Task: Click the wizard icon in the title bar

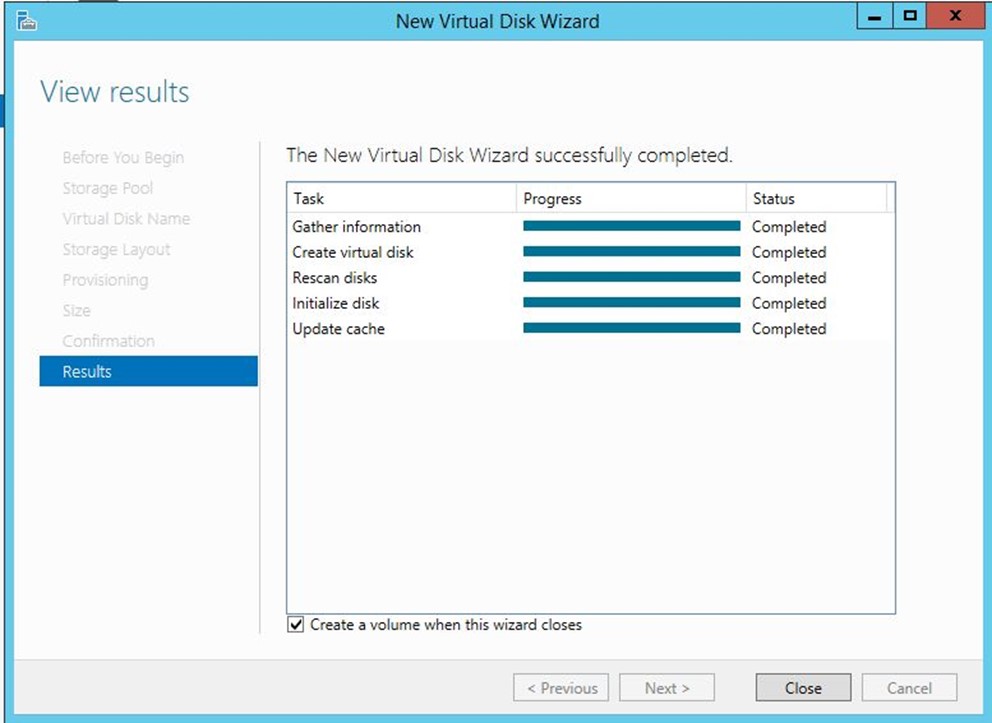Action: (x=27, y=21)
